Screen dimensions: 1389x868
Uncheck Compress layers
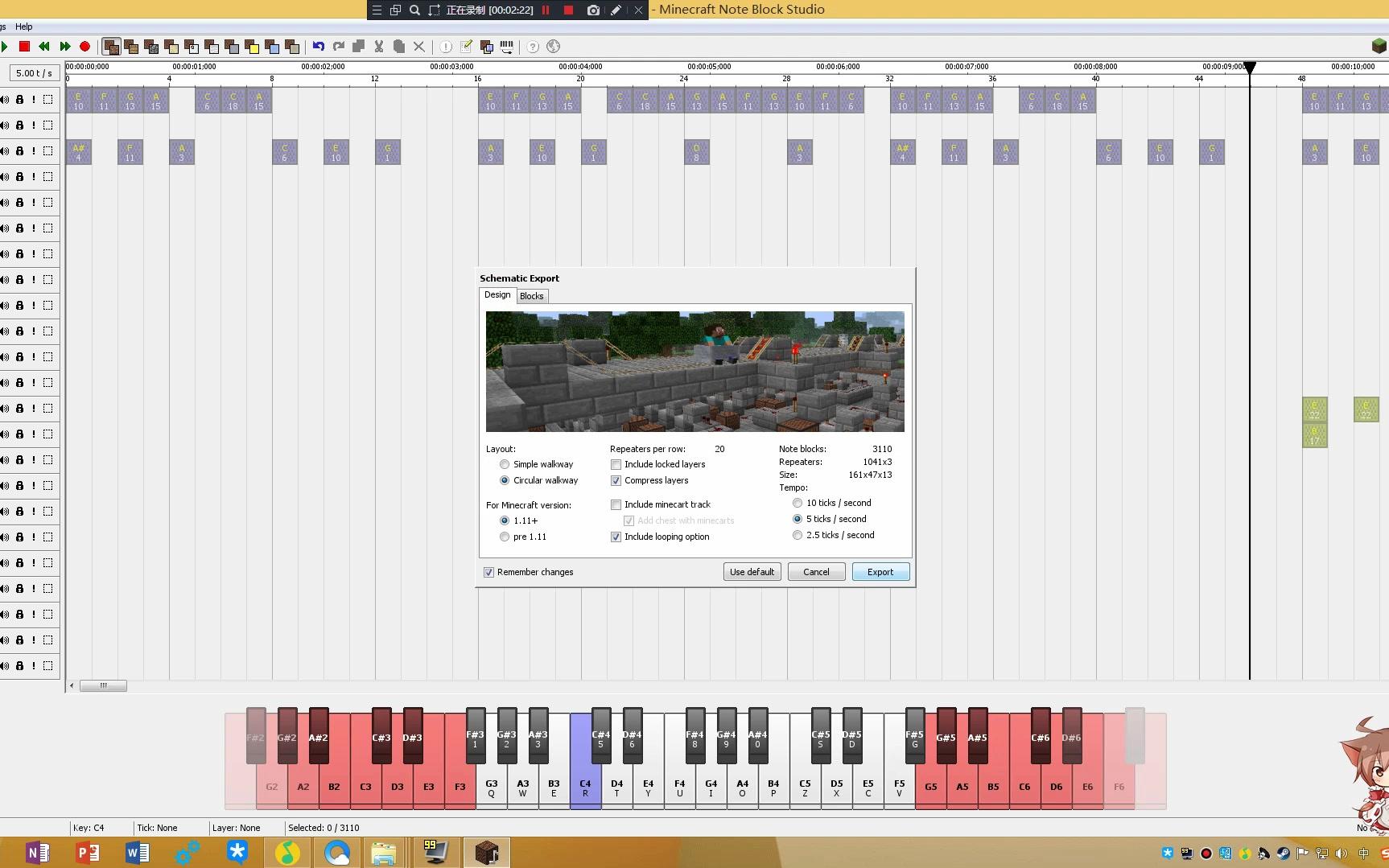[x=616, y=480]
